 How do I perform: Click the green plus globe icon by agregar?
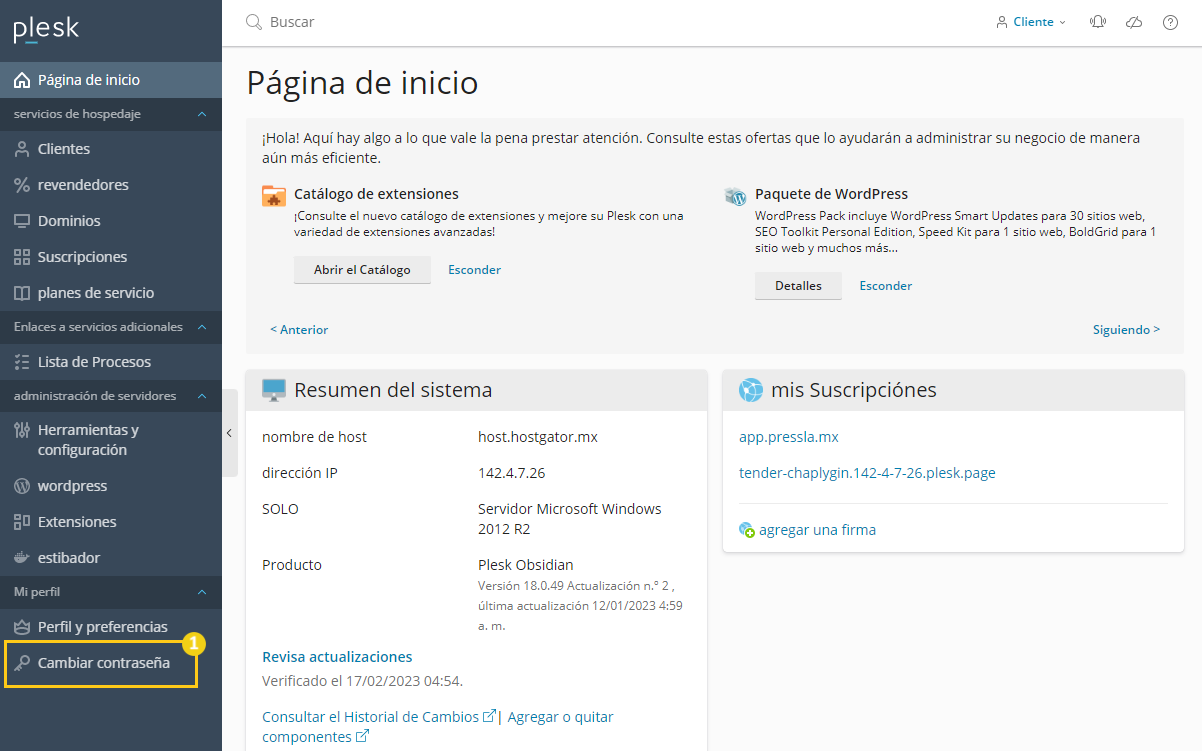point(747,530)
